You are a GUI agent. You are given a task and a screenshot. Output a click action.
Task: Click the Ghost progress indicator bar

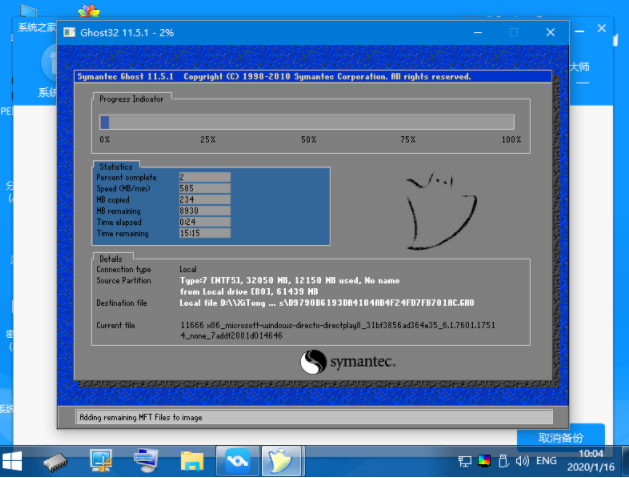(x=306, y=122)
